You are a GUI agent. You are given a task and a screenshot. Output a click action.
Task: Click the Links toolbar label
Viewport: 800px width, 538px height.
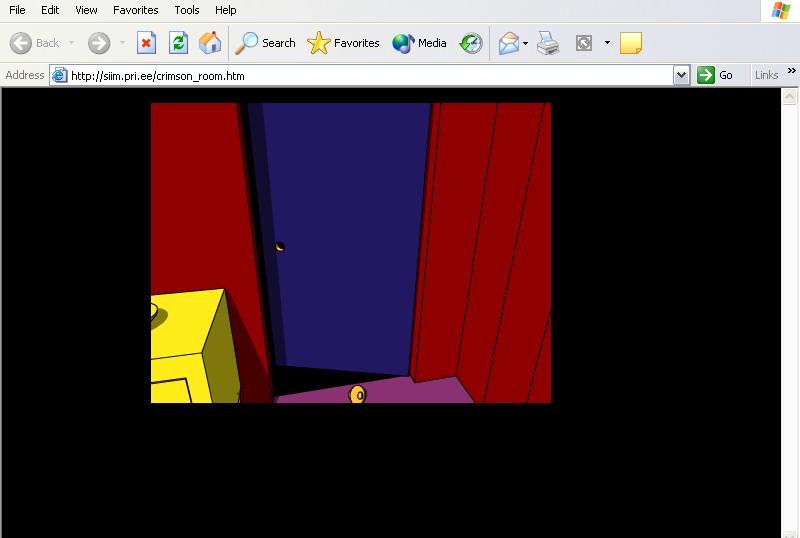pyautogui.click(x=766, y=75)
